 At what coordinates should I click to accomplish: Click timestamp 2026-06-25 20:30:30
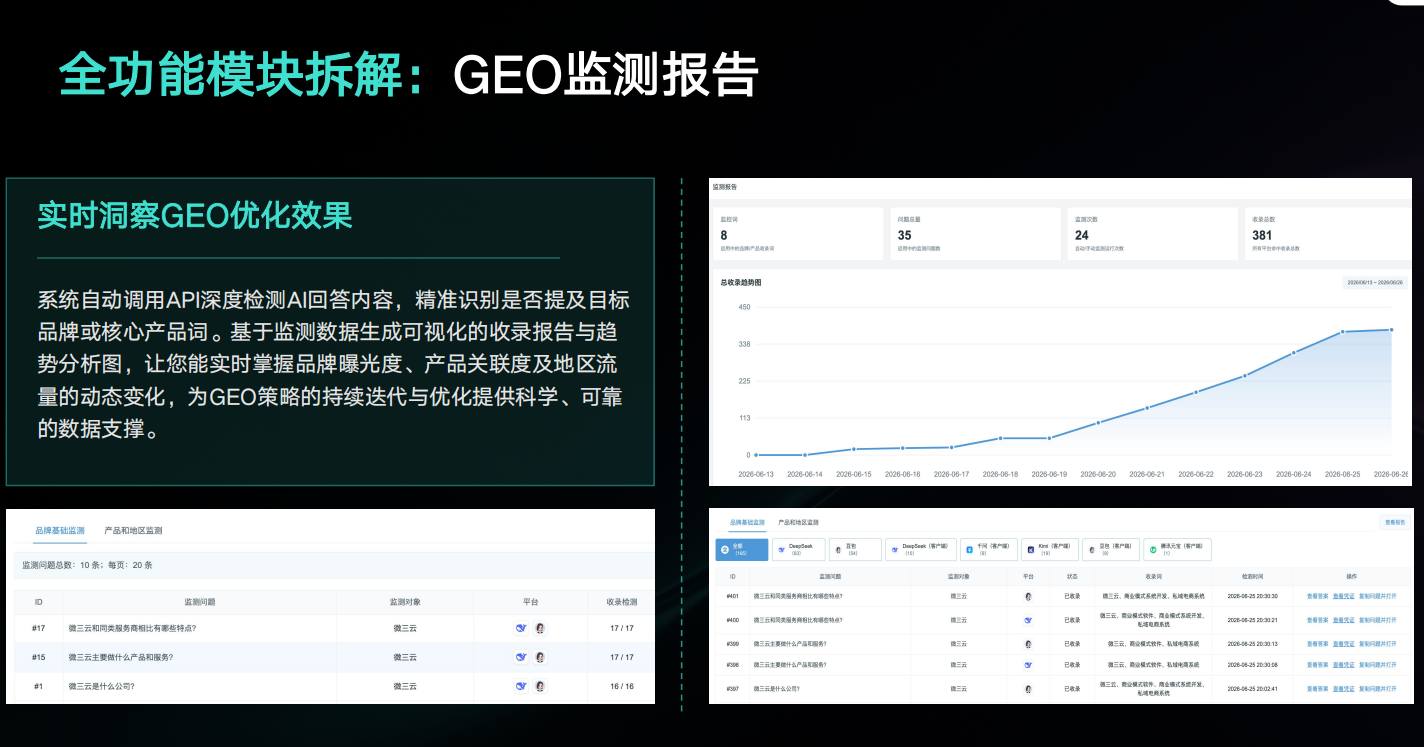click(x=1252, y=596)
